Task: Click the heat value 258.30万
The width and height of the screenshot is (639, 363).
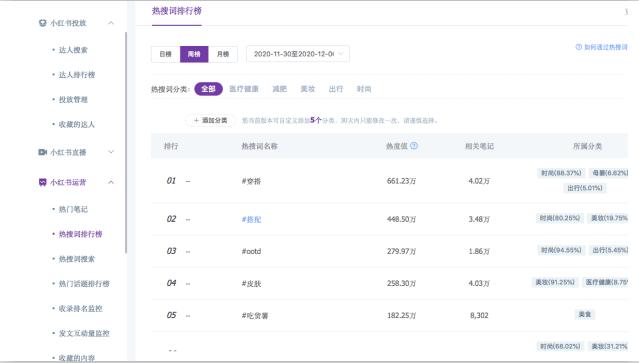Action: [x=401, y=283]
